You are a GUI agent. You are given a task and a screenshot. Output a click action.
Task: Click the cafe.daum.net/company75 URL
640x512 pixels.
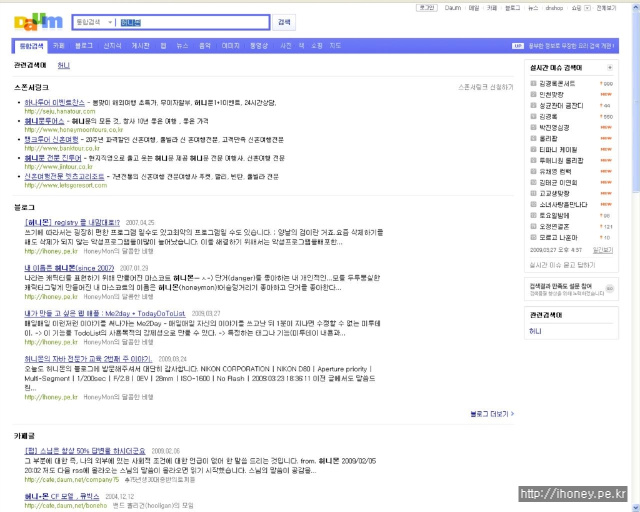pyautogui.click(x=72, y=480)
